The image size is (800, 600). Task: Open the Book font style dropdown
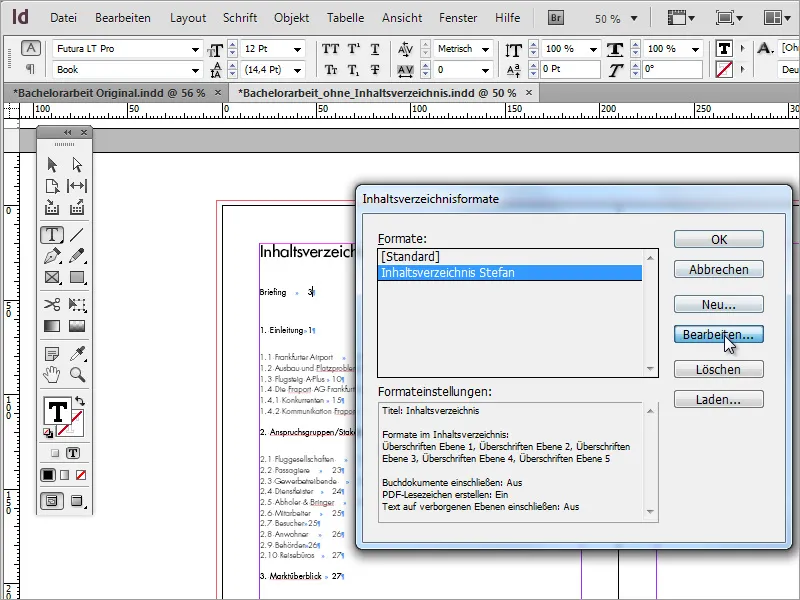[x=195, y=70]
